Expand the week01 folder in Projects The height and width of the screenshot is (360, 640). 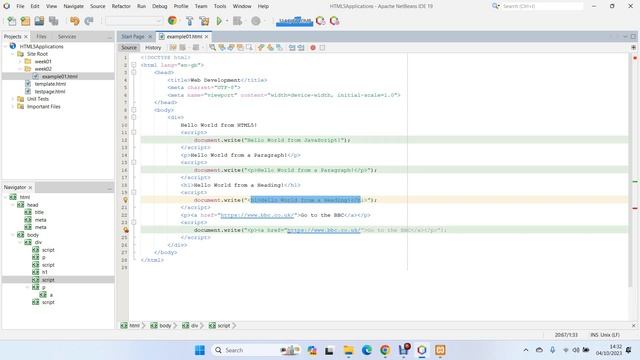(20, 62)
